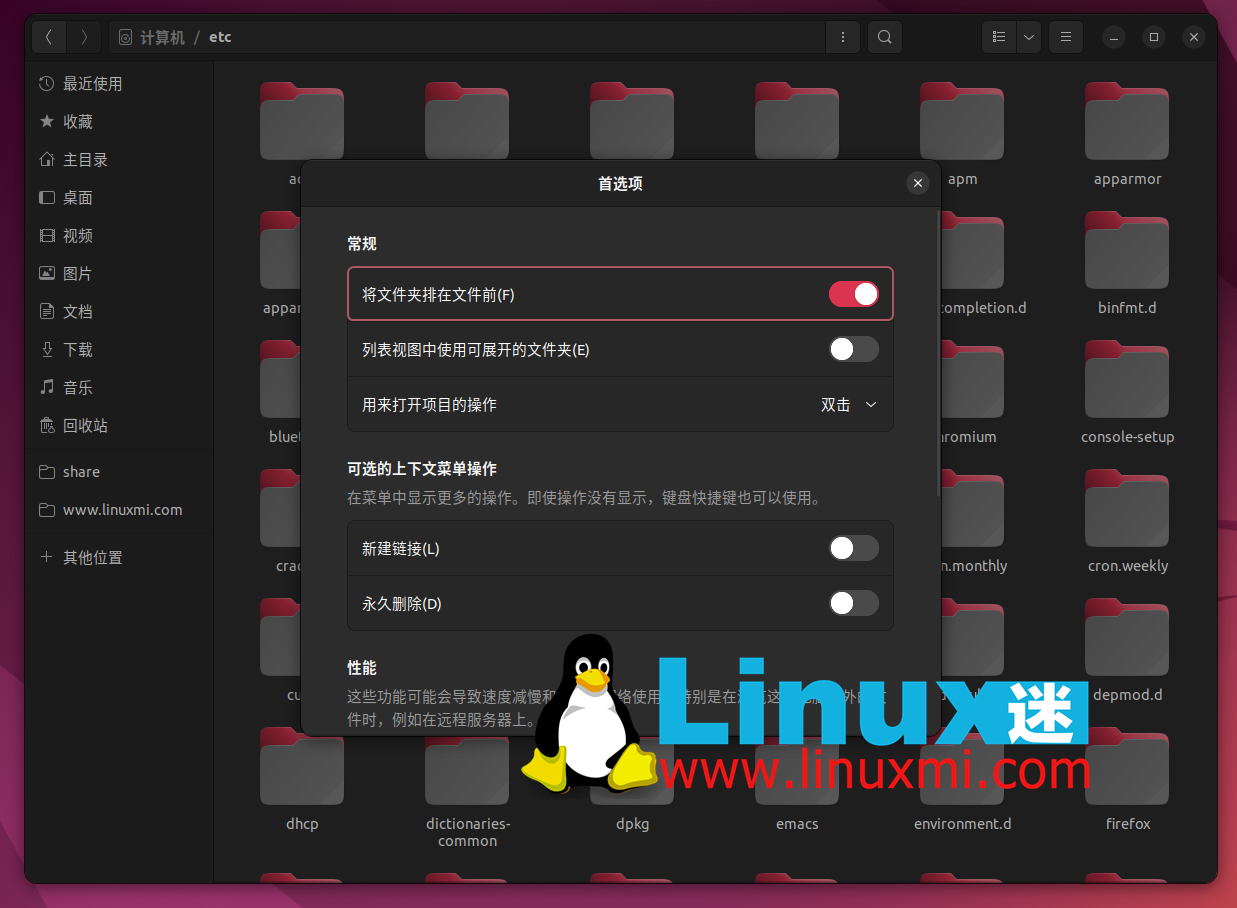The height and width of the screenshot is (908, 1237).
Task: Select the depmod.d folder
Action: [x=1127, y=651]
